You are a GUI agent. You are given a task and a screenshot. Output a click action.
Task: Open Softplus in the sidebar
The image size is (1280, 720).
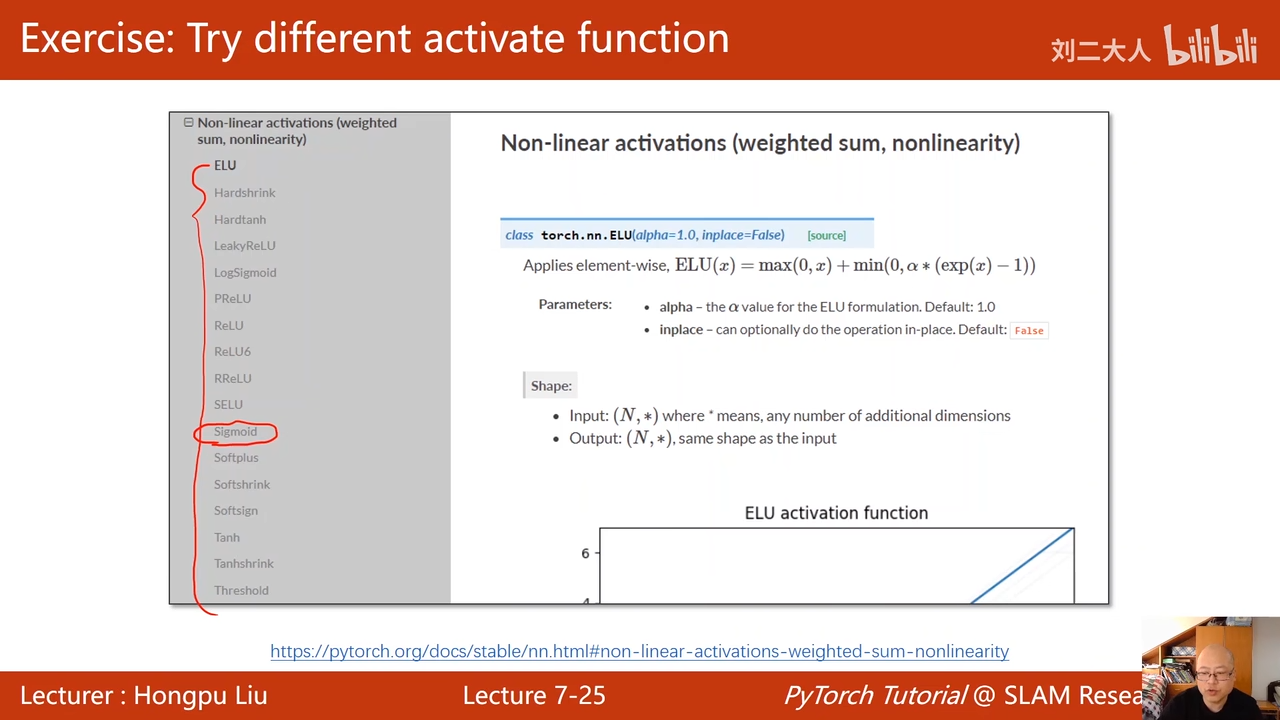(x=236, y=458)
